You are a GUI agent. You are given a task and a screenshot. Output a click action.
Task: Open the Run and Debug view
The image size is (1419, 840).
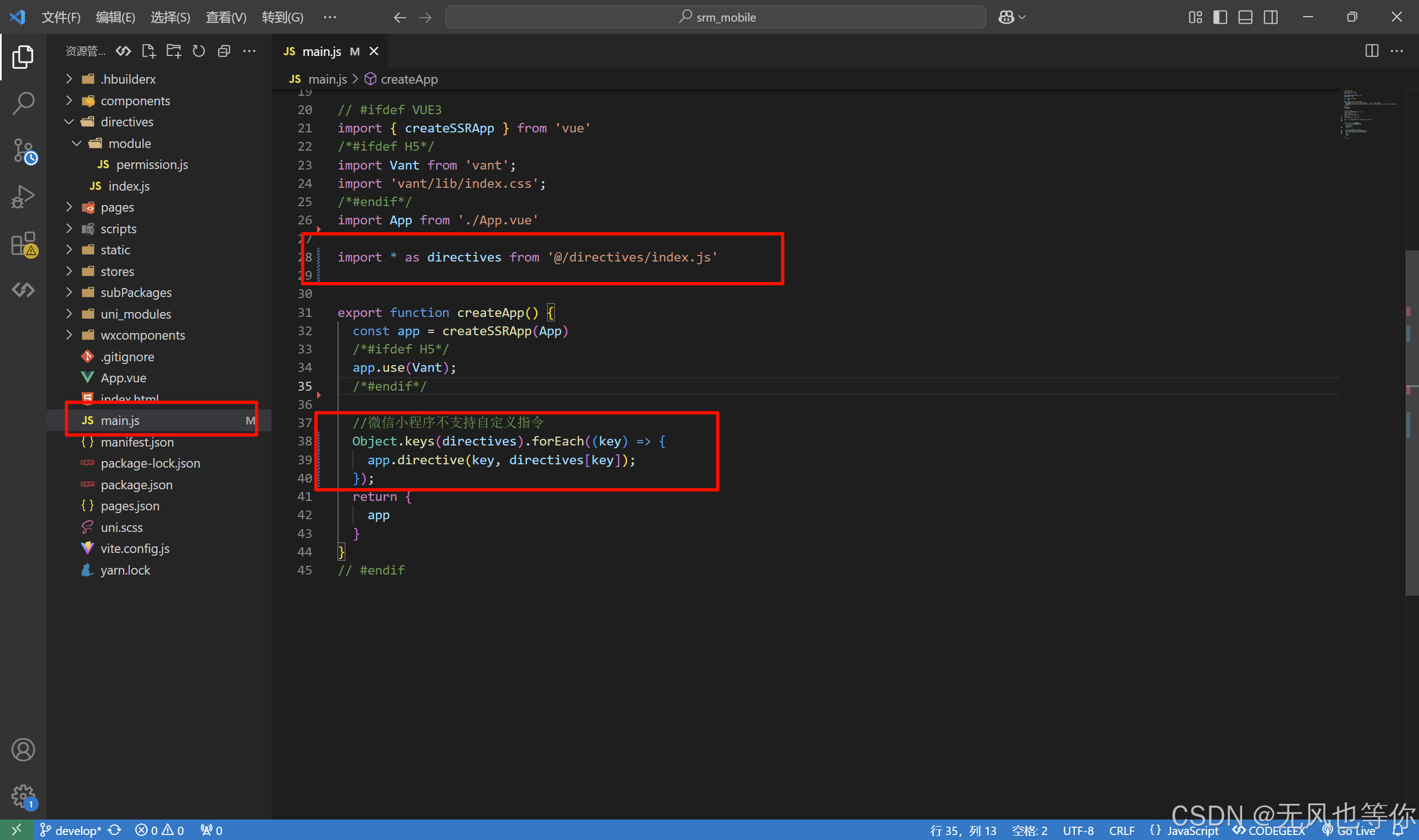coord(23,196)
